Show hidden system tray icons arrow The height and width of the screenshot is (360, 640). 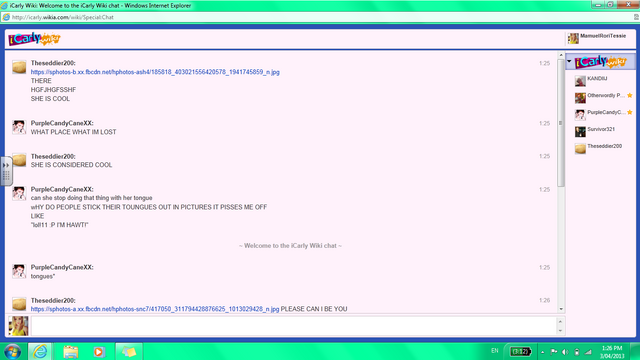coord(542,352)
